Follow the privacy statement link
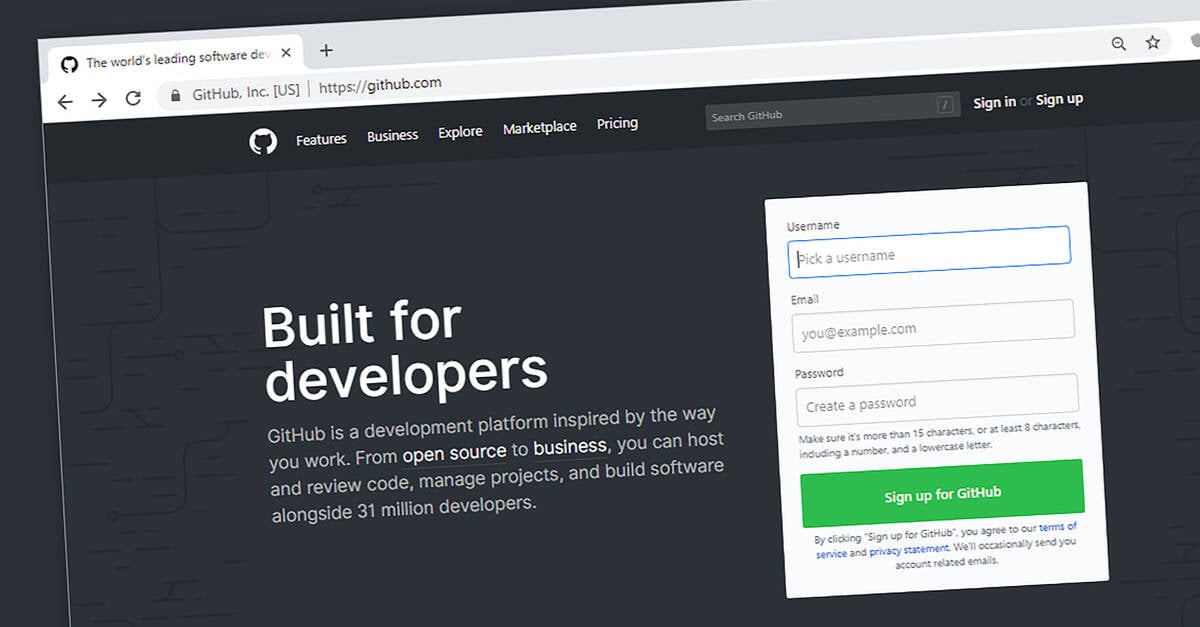1200x627 pixels. 908,550
